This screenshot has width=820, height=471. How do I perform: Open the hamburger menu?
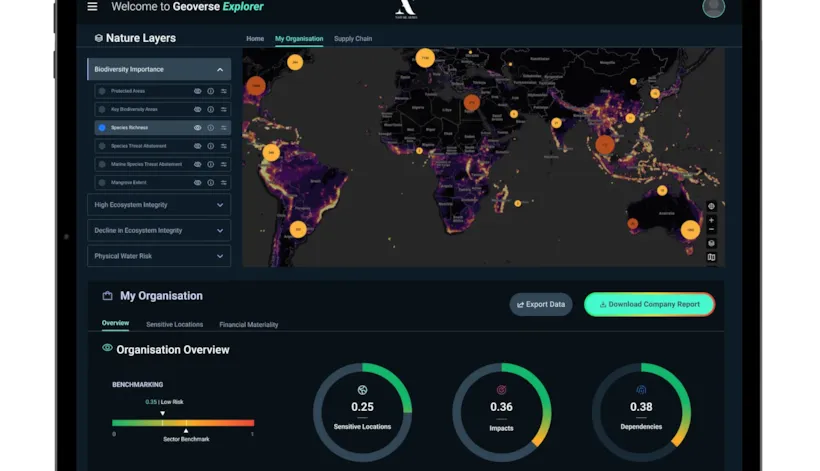click(x=93, y=7)
